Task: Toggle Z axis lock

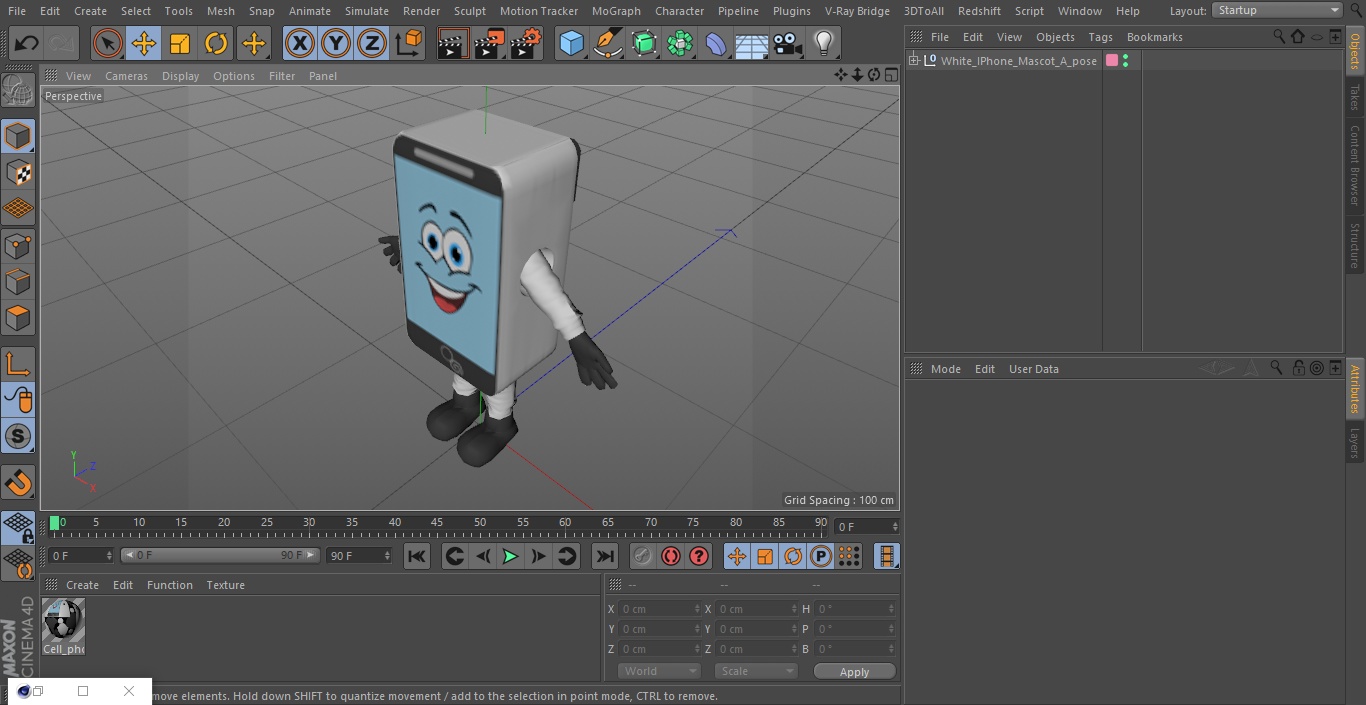Action: [372, 43]
